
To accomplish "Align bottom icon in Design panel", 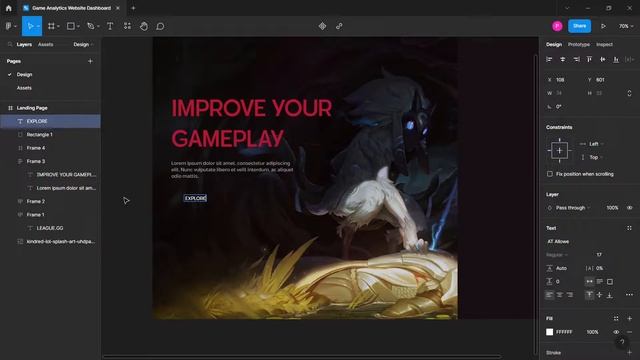I will (616, 60).
